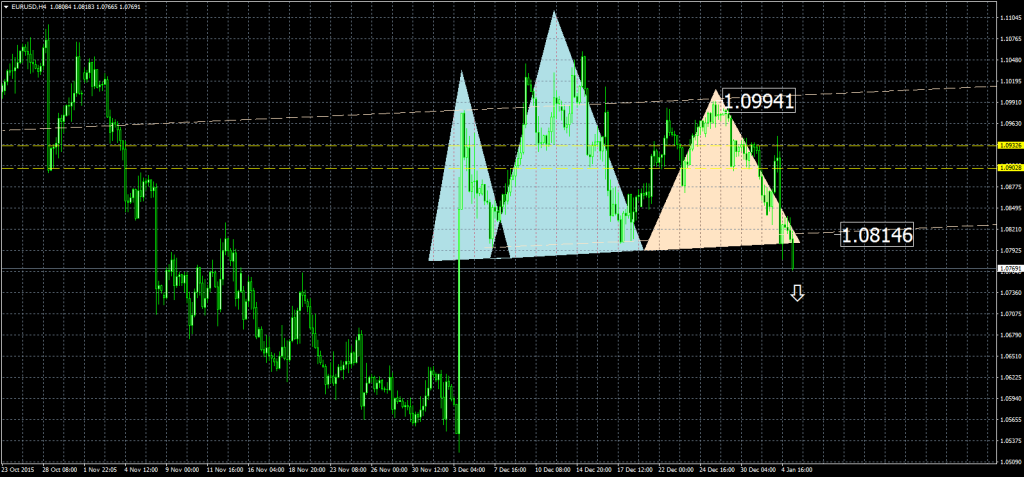This screenshot has height=477, width=1024.
Task: Click the 1.08775 price axis label
Action: click(1009, 187)
